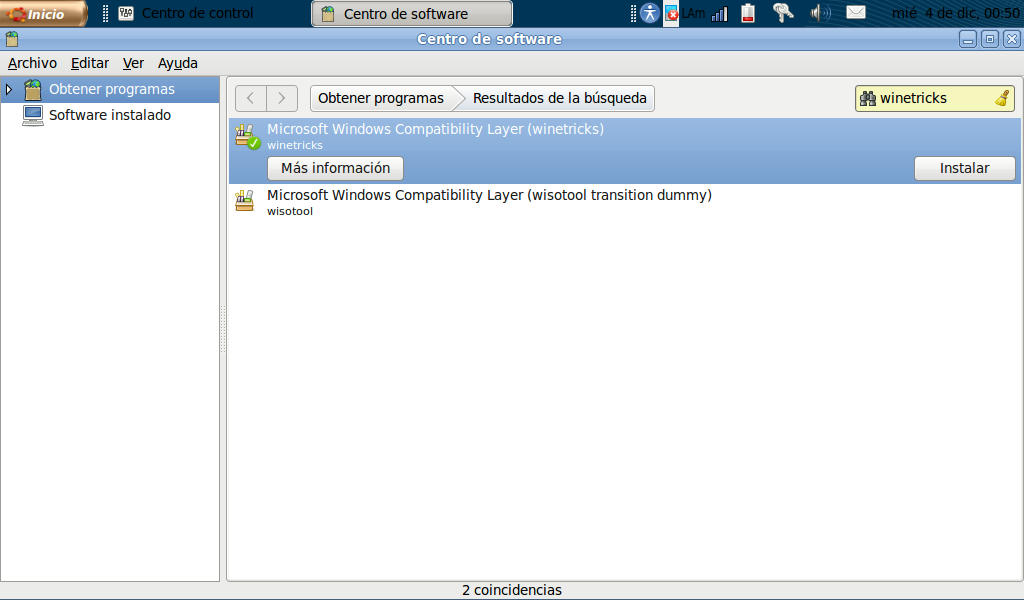Screen dimensions: 1024x600
Task: Click the wisotool package icon
Action: (245, 200)
